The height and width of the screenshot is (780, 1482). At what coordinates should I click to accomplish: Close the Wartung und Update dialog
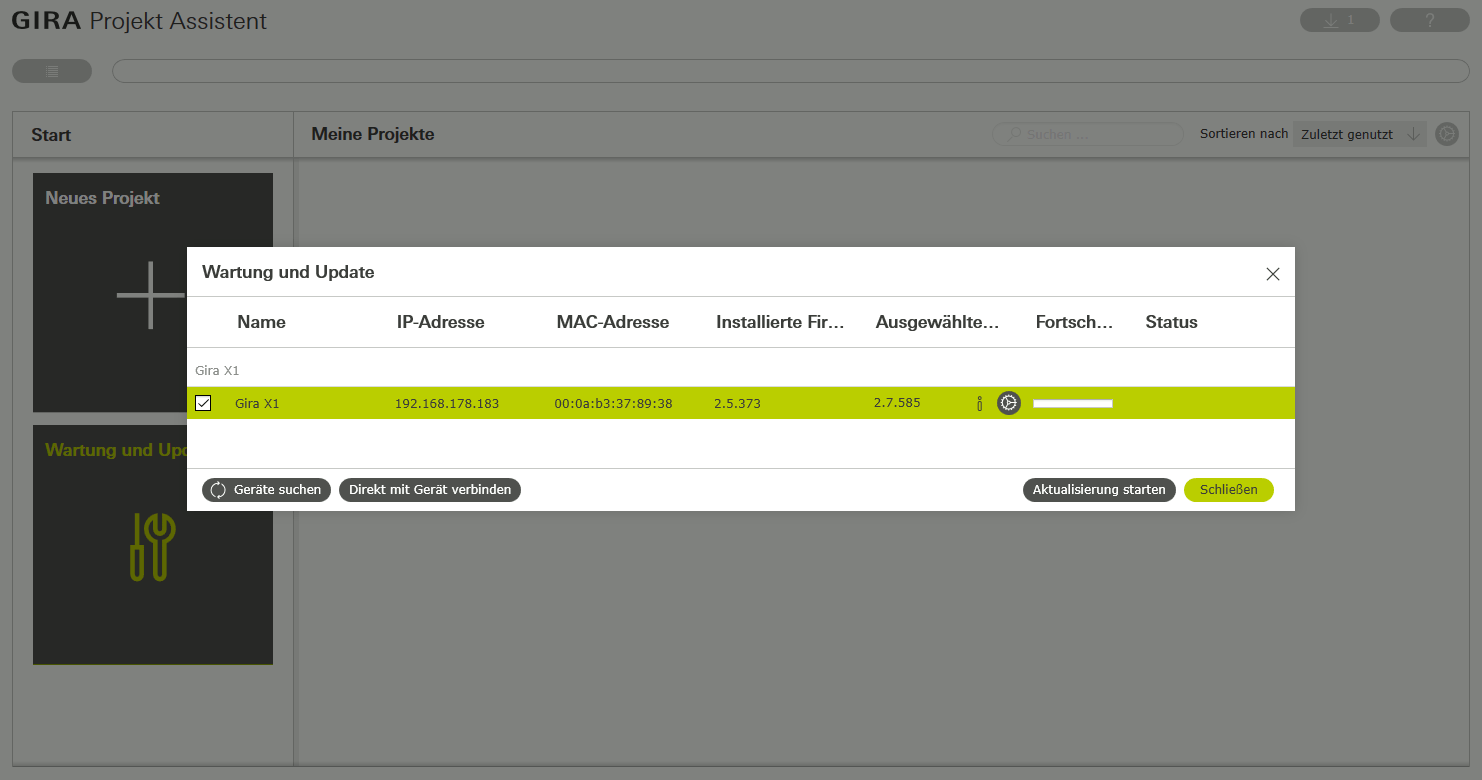point(1272,274)
